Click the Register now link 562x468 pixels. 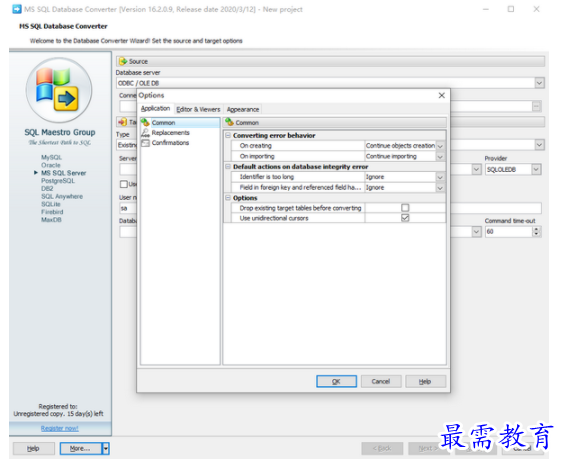point(59,428)
